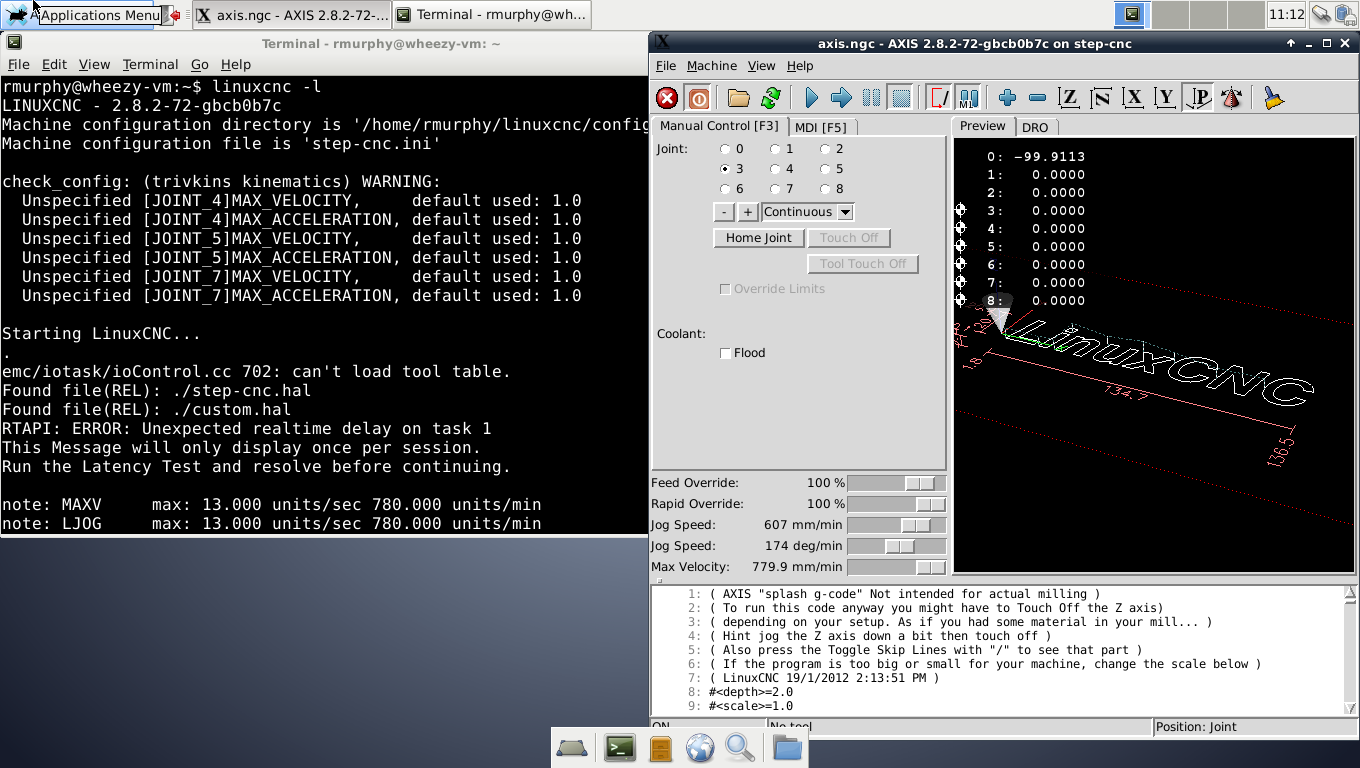
Task: Open the Terminal window's Go menu
Action: click(x=199, y=64)
